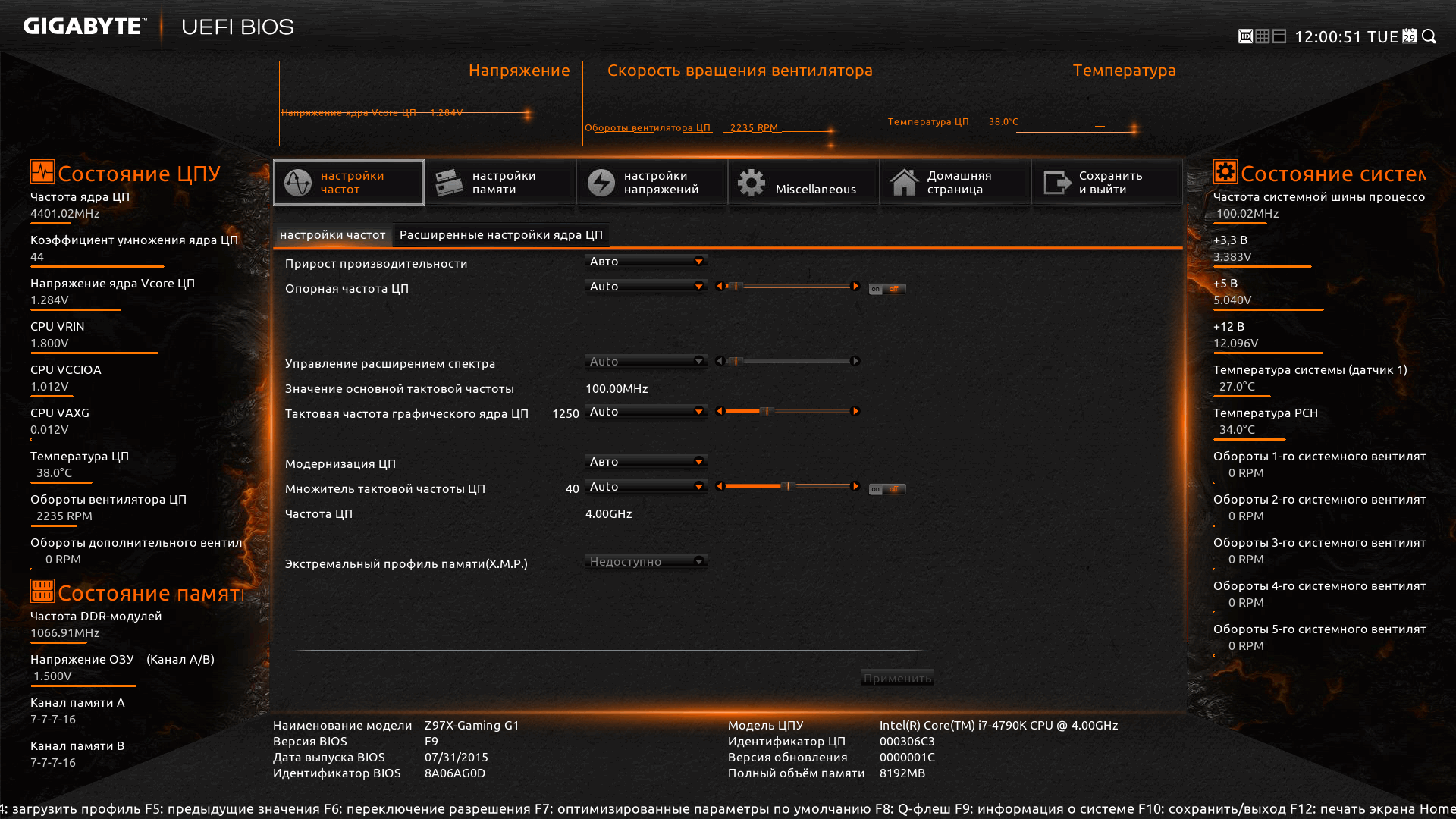1456x819 pixels.
Task: Click the +12 B voltage 12.096V reading
Action: coord(1236,344)
